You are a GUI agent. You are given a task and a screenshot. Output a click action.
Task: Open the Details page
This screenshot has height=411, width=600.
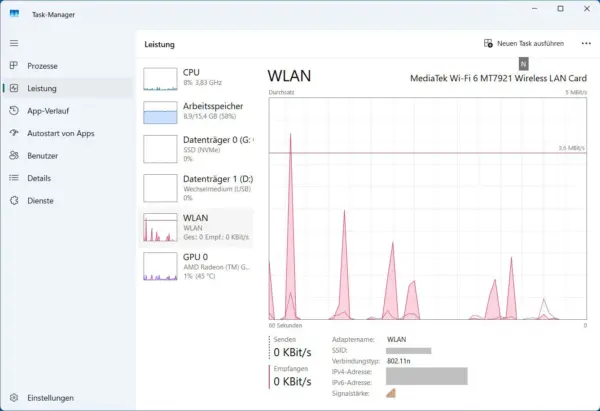click(x=67, y=178)
